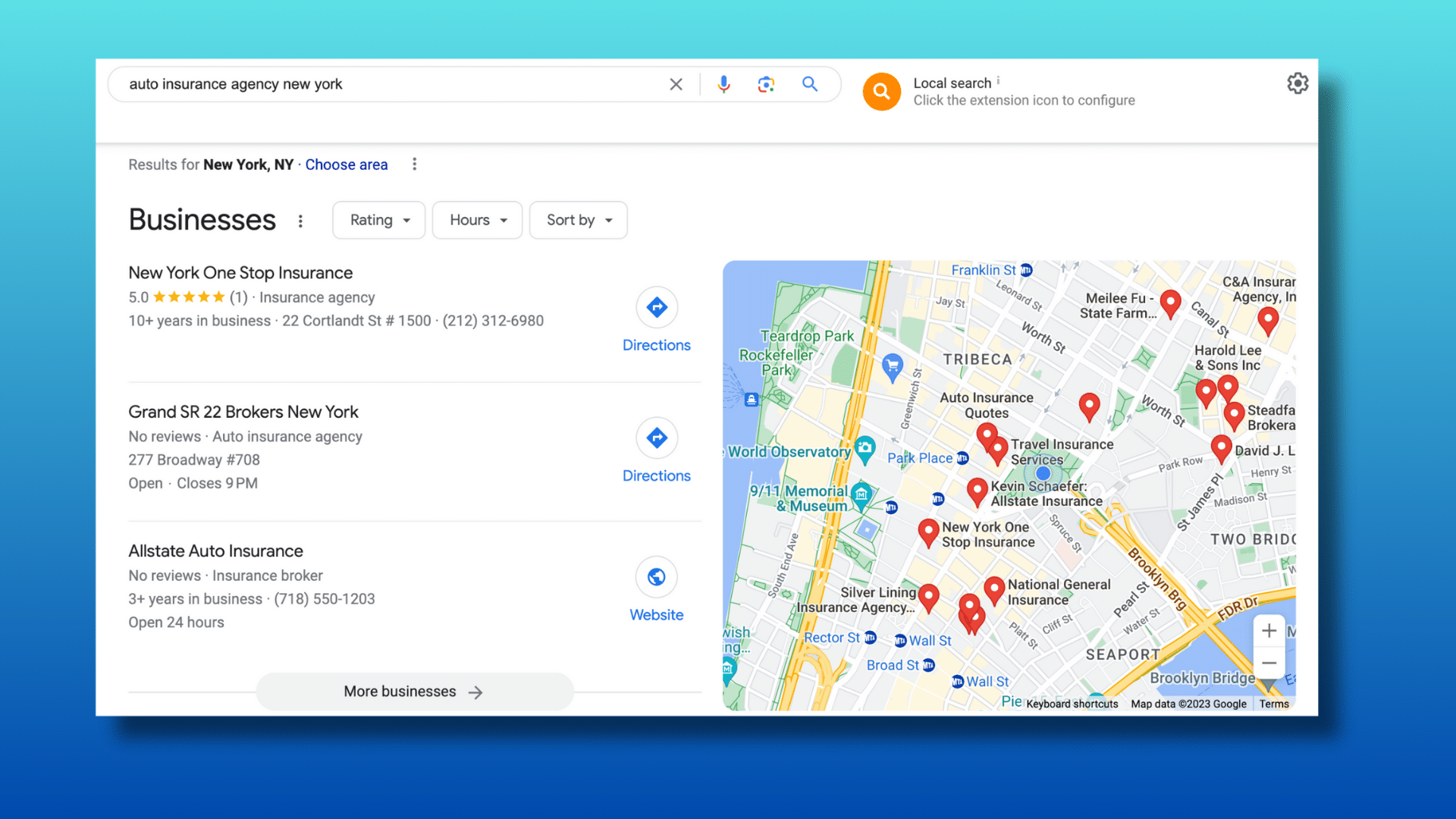Image resolution: width=1456 pixels, height=819 pixels.
Task: Click the clear search X button
Action: pyautogui.click(x=676, y=83)
